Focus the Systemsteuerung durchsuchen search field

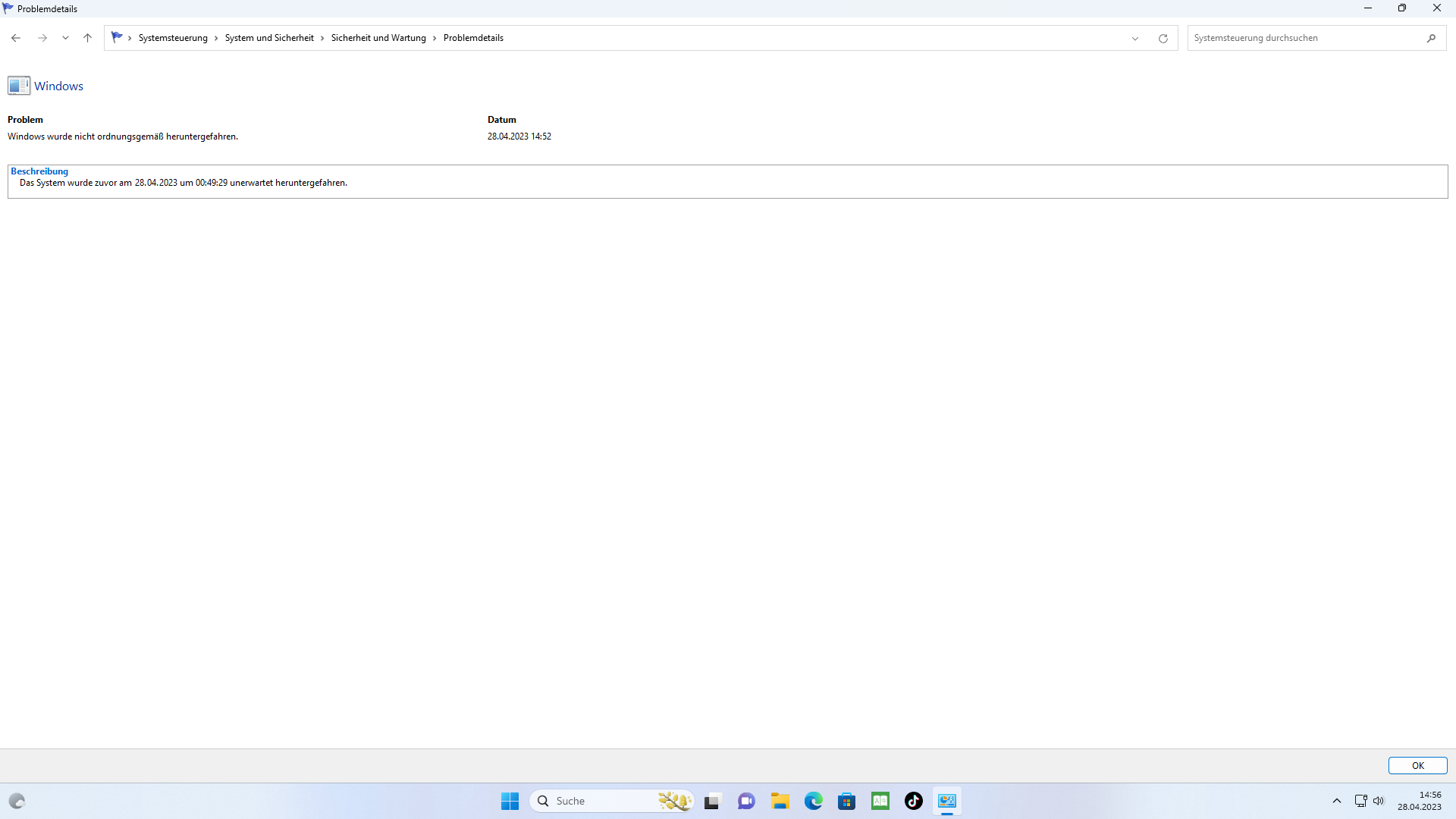point(1304,38)
